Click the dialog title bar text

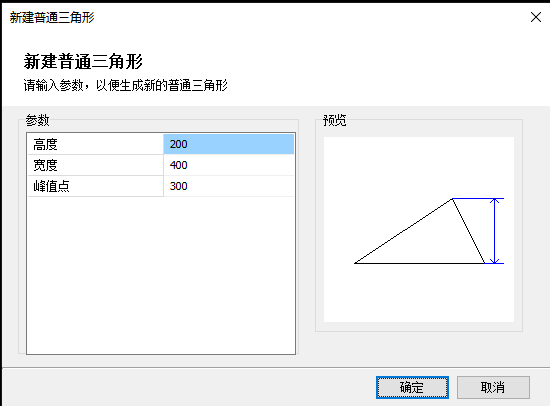pyautogui.click(x=52, y=17)
